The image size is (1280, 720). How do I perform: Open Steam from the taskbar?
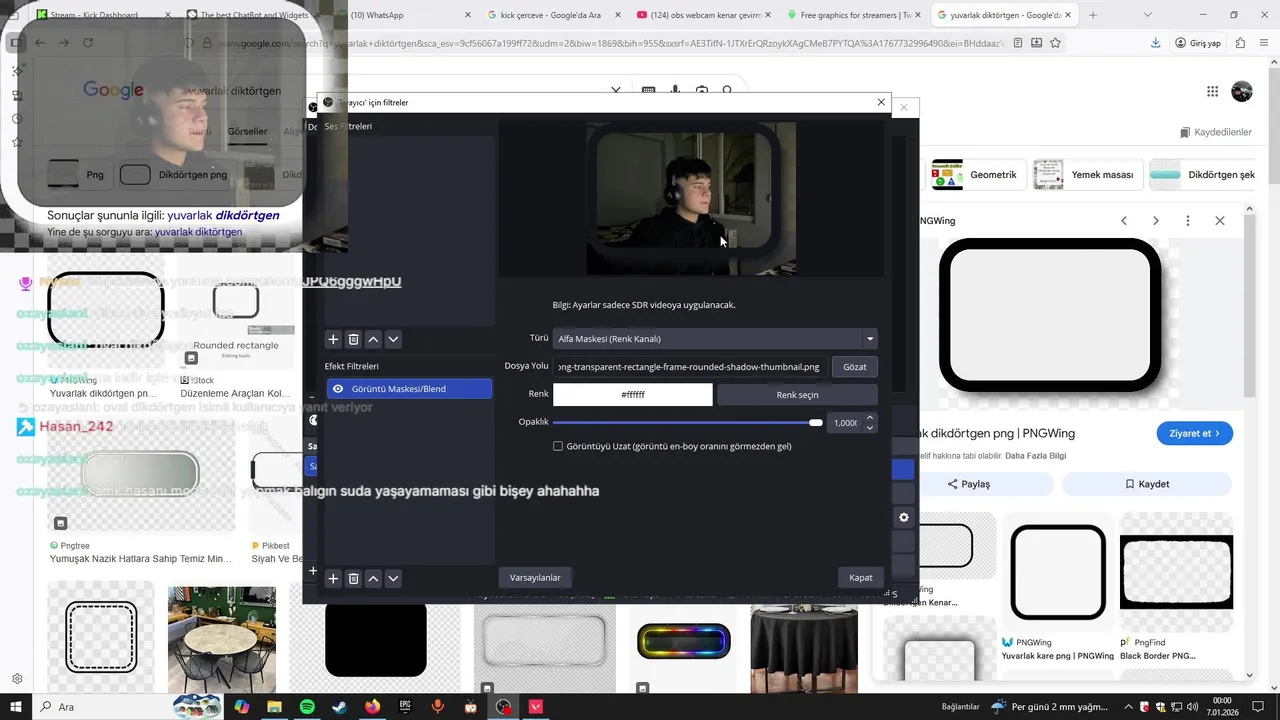[x=340, y=707]
